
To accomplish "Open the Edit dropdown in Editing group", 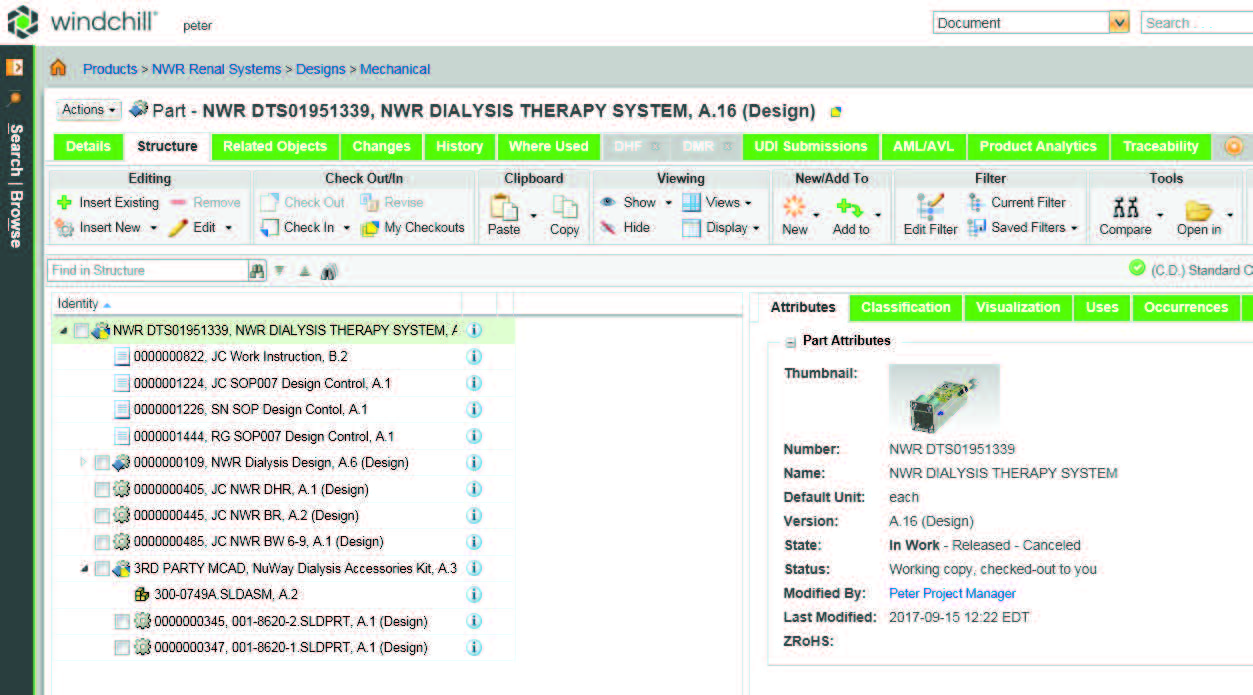I will [228, 228].
